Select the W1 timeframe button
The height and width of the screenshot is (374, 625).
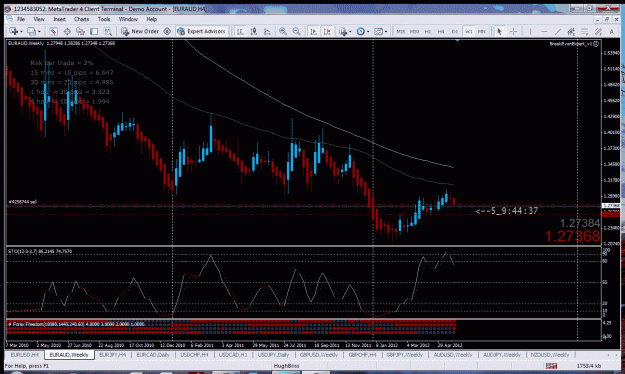point(468,31)
